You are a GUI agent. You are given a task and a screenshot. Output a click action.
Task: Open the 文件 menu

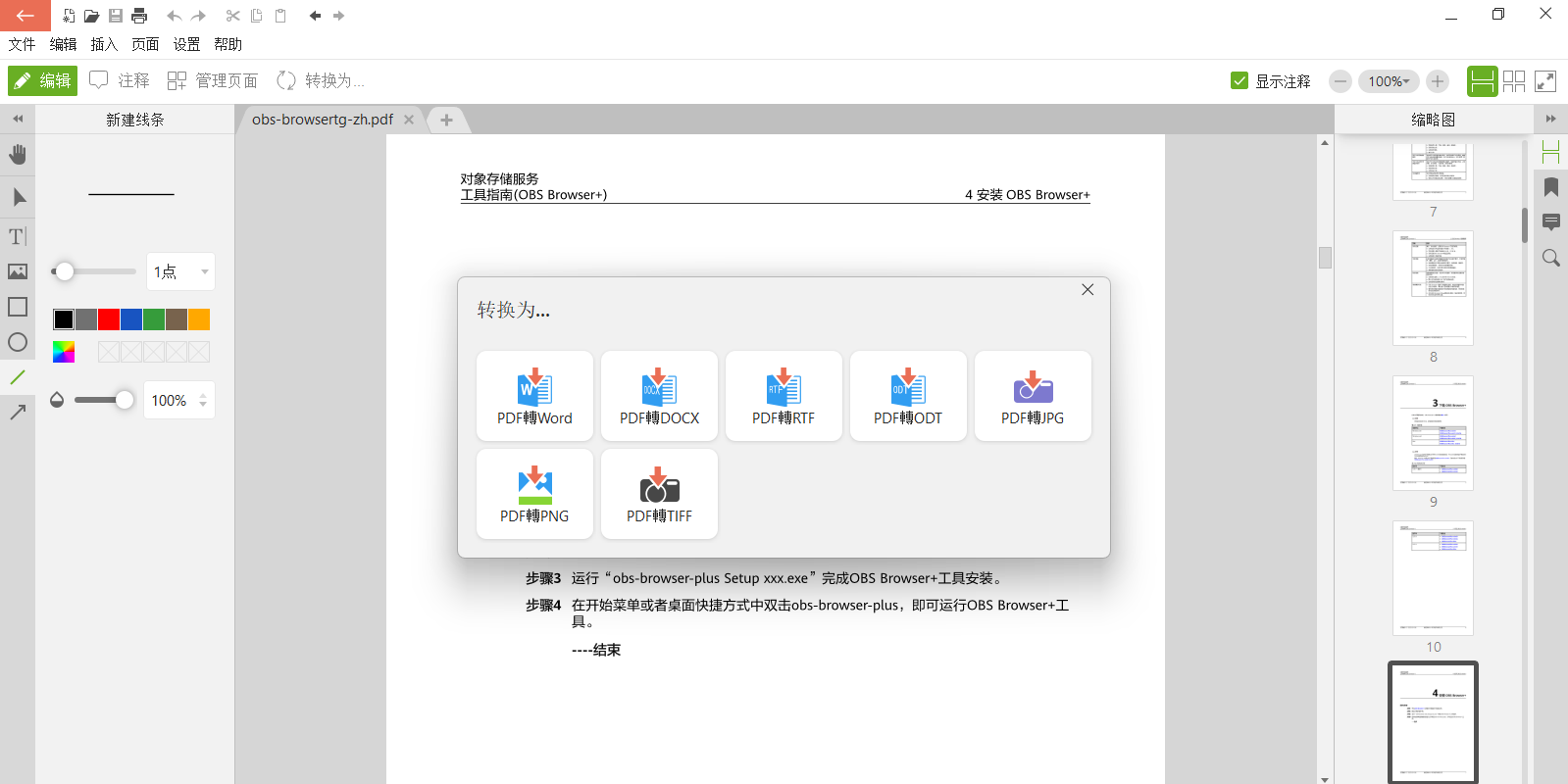pos(22,44)
